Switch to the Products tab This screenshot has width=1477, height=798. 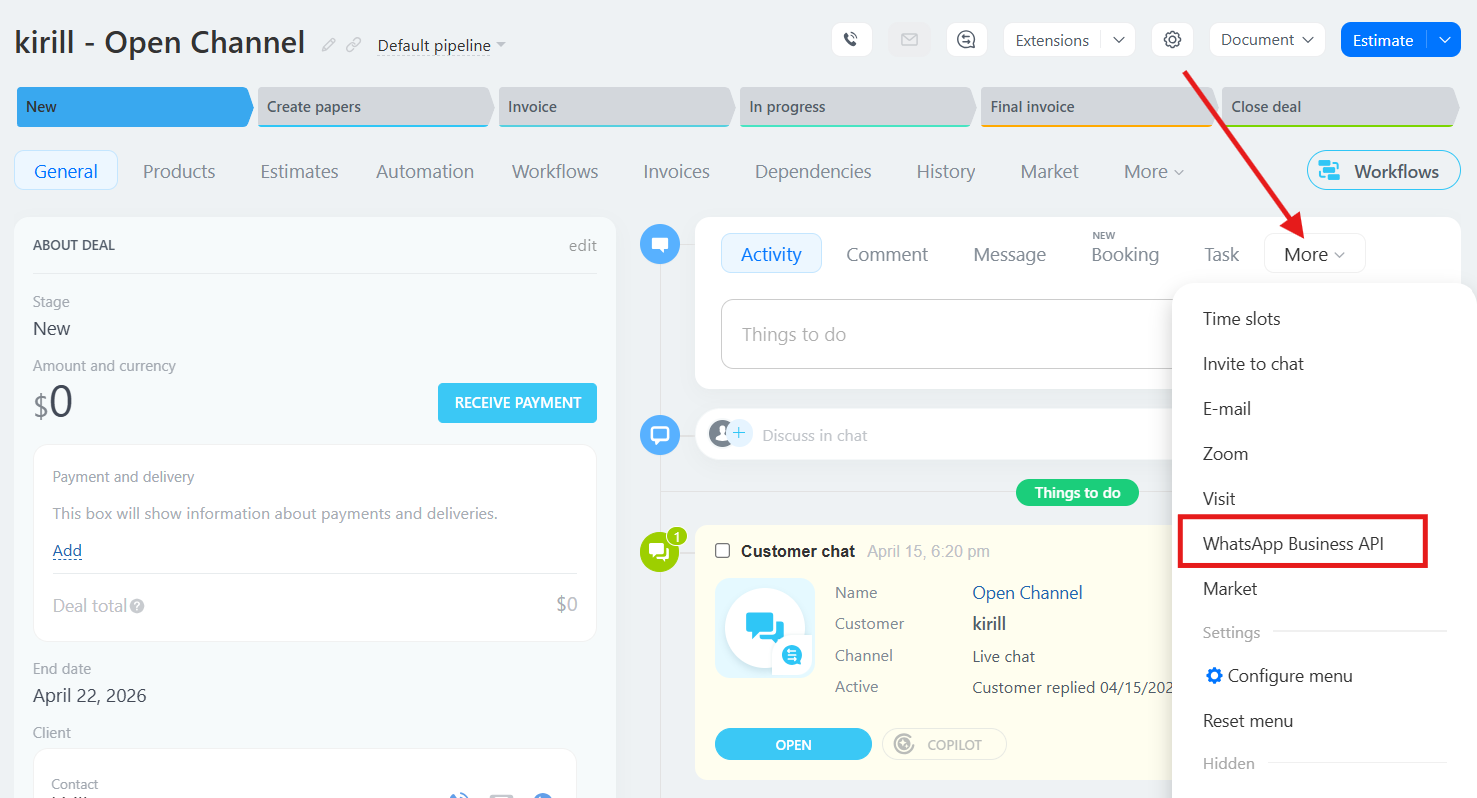click(x=179, y=171)
